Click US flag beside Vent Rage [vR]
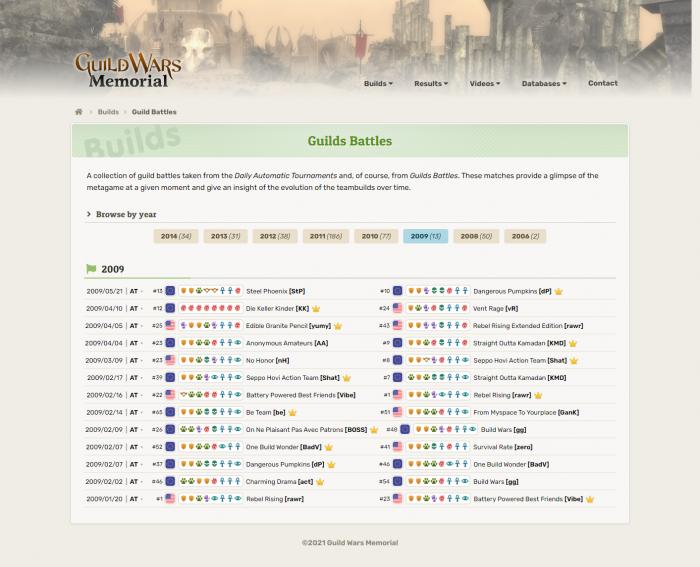 [397, 308]
